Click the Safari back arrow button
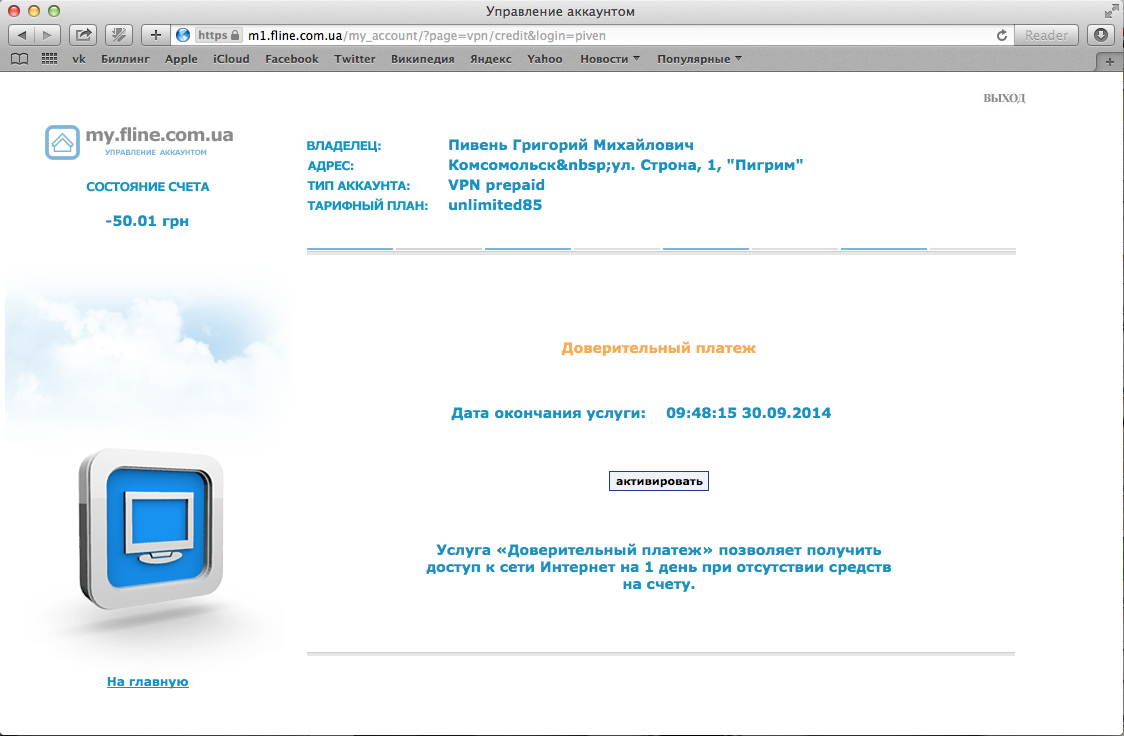1124x736 pixels. 22,35
